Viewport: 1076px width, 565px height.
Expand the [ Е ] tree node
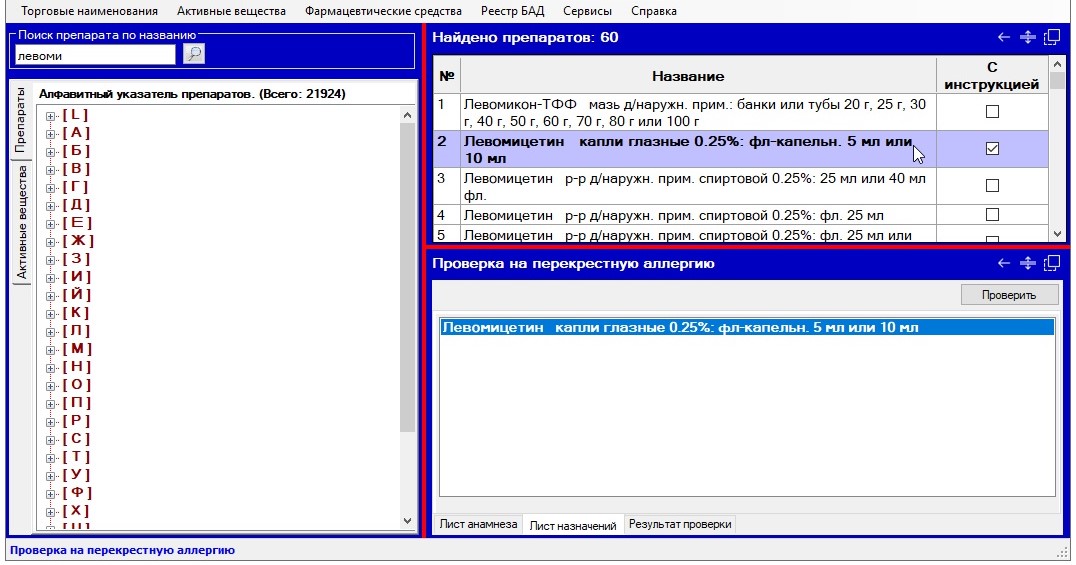[50, 224]
